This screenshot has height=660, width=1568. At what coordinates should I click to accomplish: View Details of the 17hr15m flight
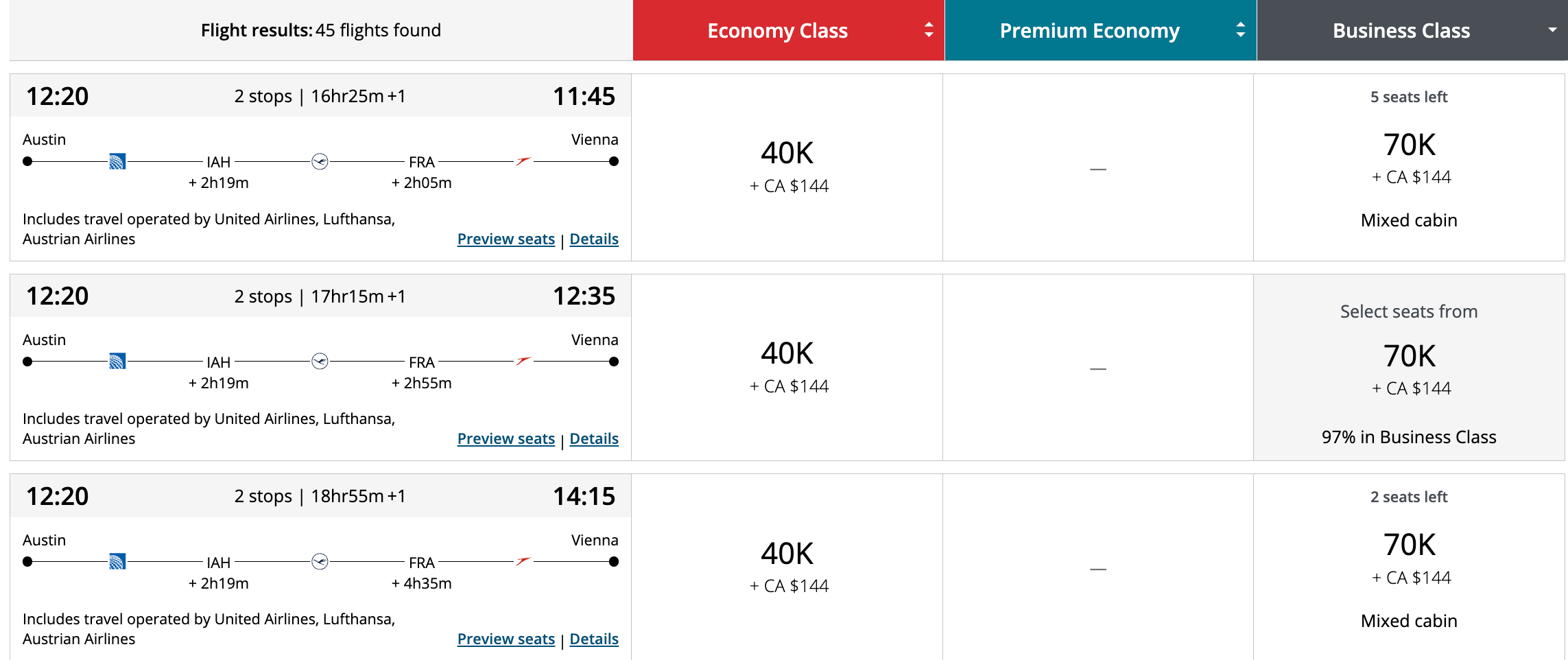pos(594,438)
